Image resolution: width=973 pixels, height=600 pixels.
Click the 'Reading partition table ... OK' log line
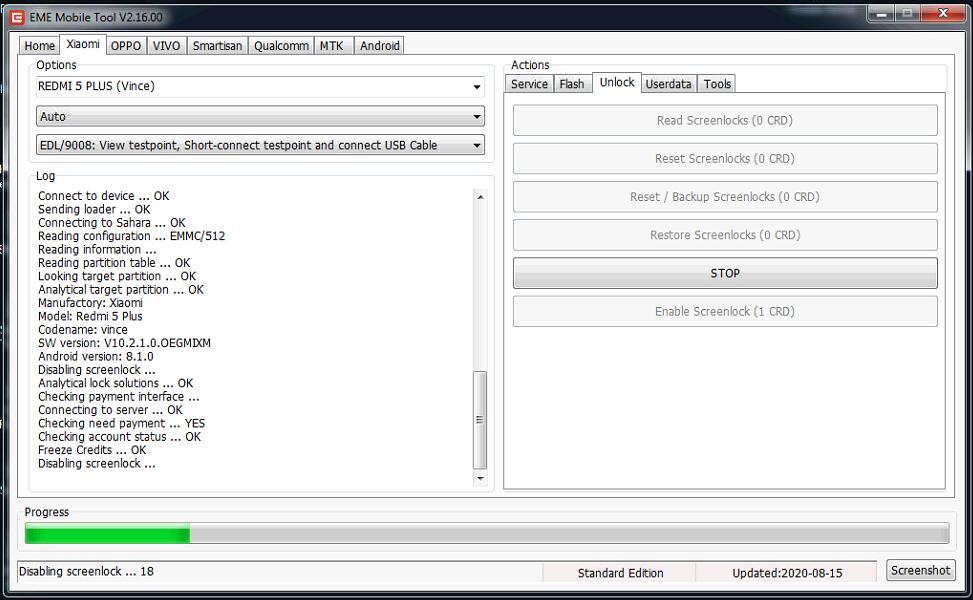pyautogui.click(x=114, y=263)
